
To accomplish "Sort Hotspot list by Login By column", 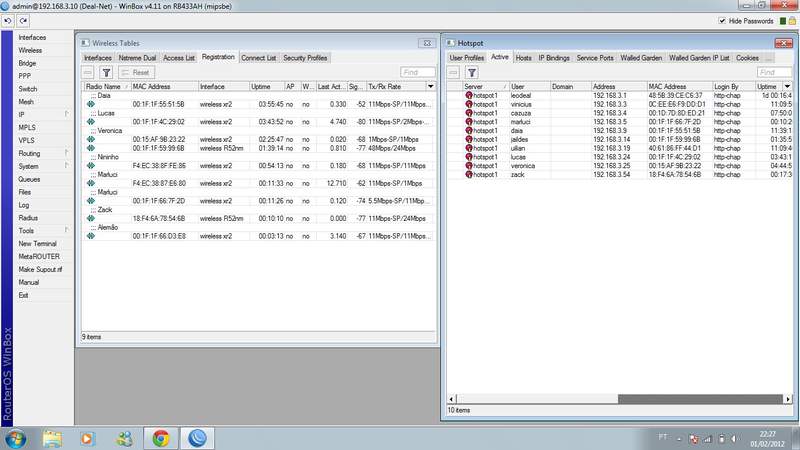I will point(733,87).
